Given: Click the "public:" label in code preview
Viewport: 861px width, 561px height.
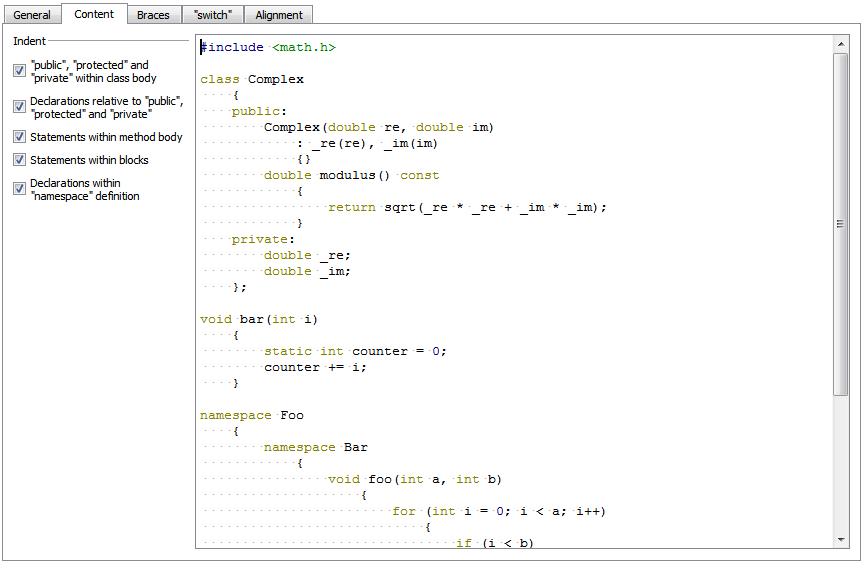Looking at the screenshot, I should tap(259, 111).
